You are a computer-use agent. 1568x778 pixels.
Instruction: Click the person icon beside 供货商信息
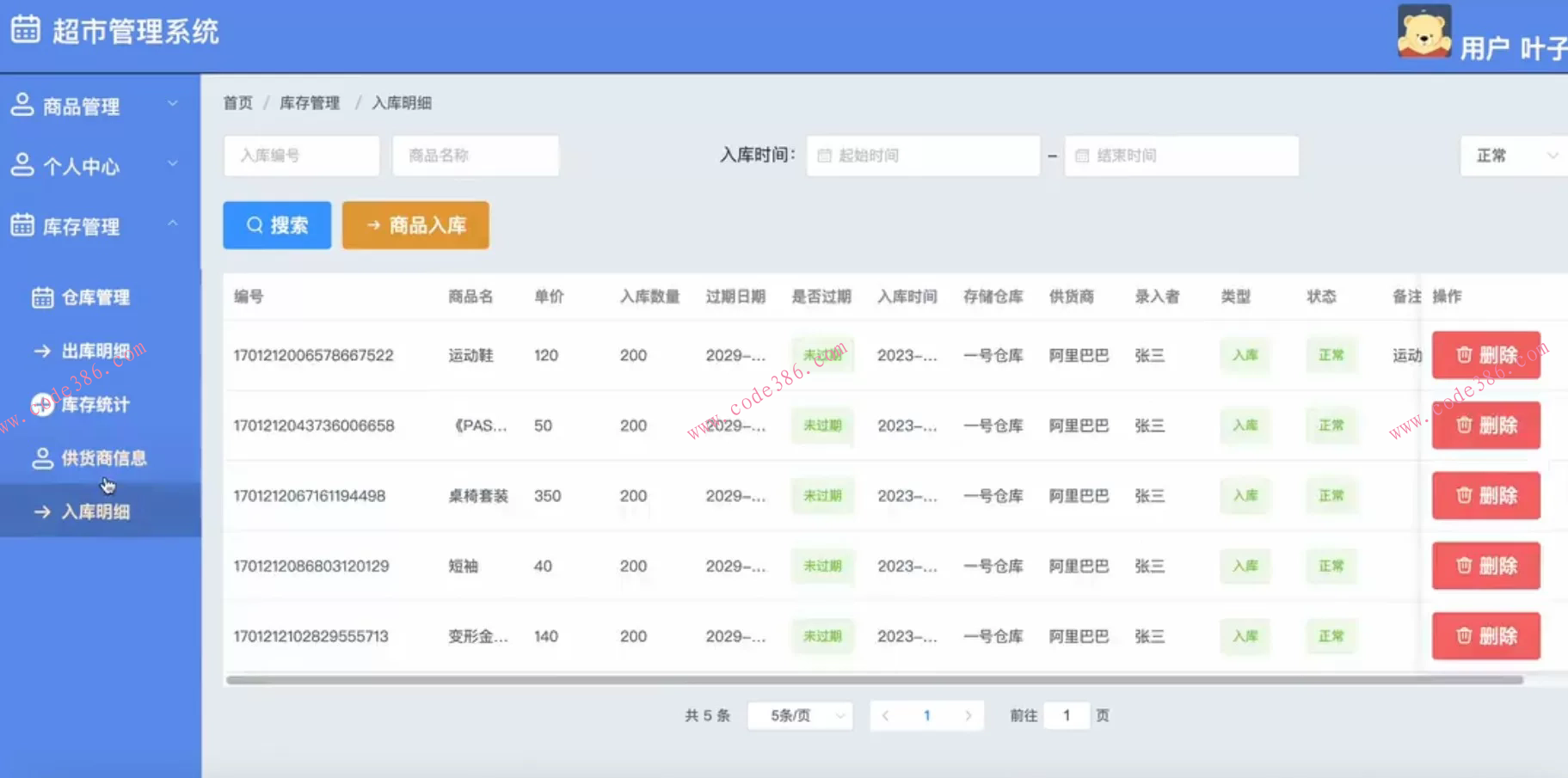[x=42, y=457]
